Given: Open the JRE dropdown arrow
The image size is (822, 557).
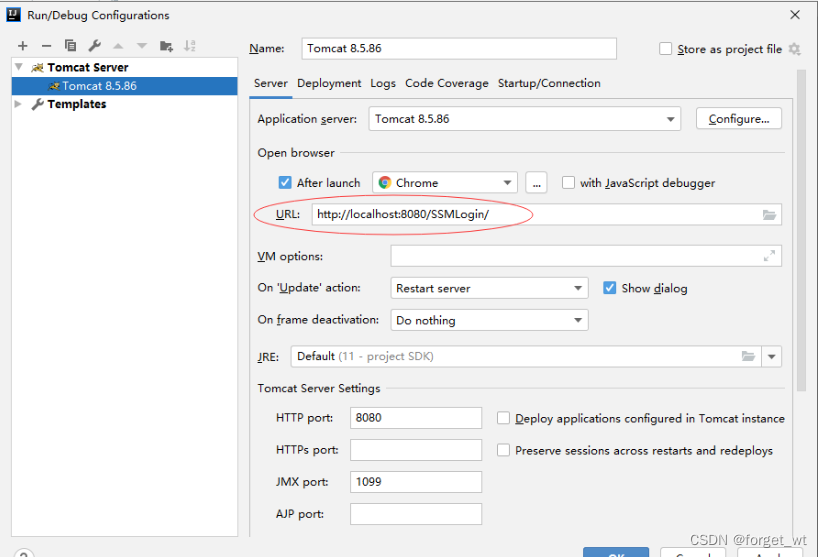Looking at the screenshot, I should [x=772, y=357].
